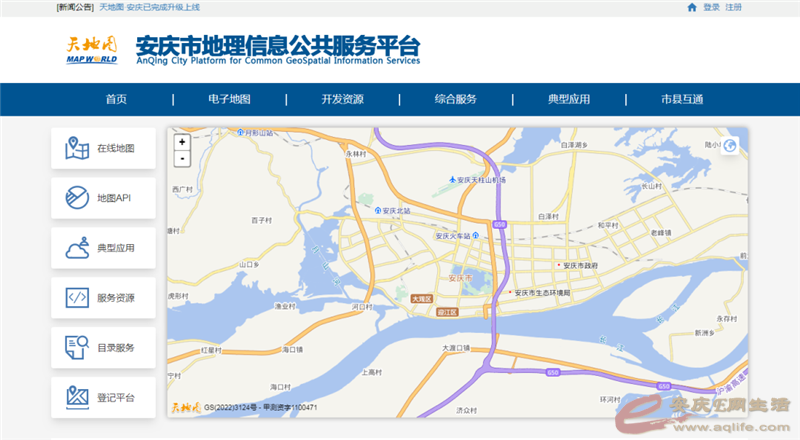Image resolution: width=800 pixels, height=440 pixels.
Task: Click the 服务资源 code brackets icon
Action: click(77, 297)
